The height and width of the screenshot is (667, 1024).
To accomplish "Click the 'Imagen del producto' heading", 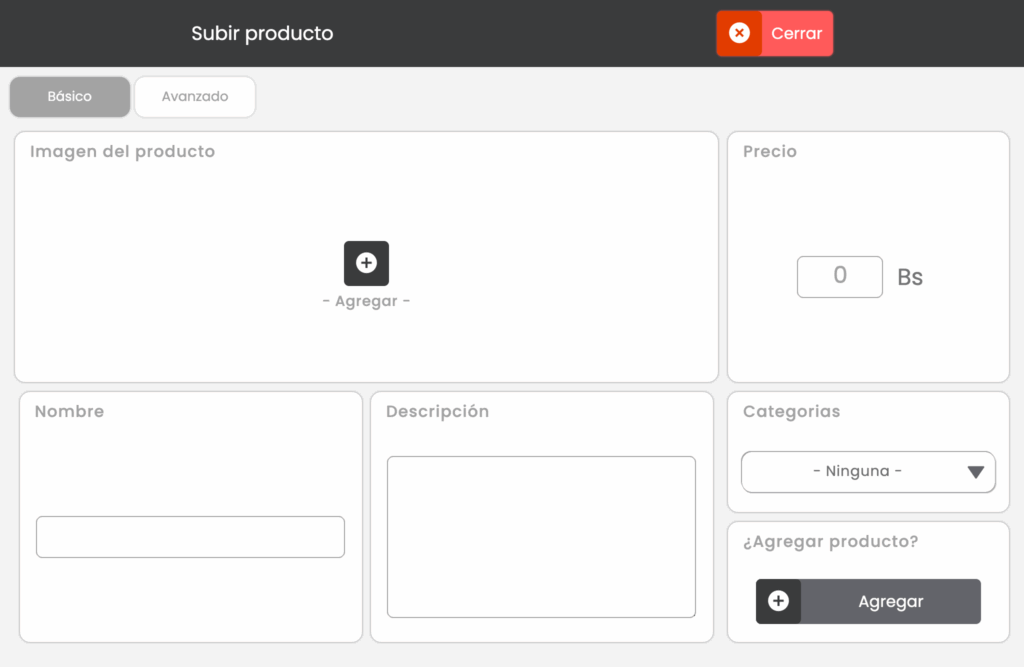I will tap(122, 152).
